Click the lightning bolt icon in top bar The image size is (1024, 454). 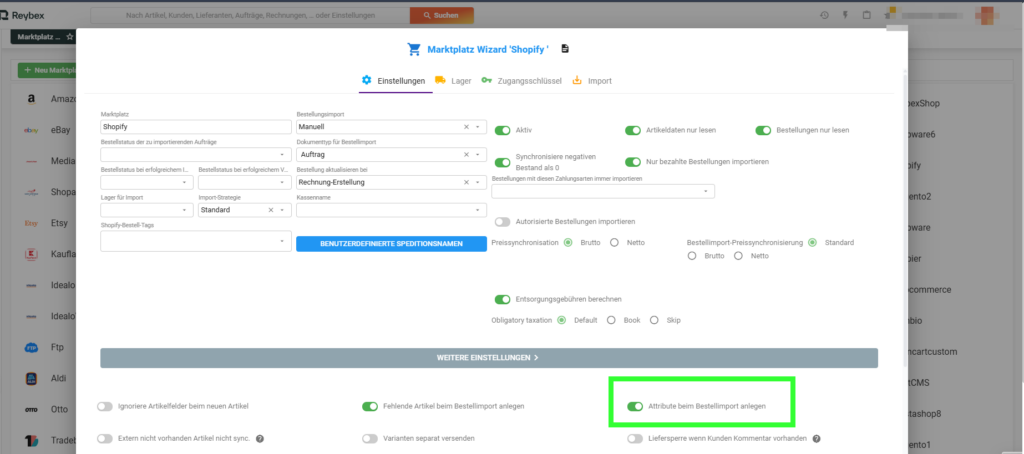(x=845, y=14)
